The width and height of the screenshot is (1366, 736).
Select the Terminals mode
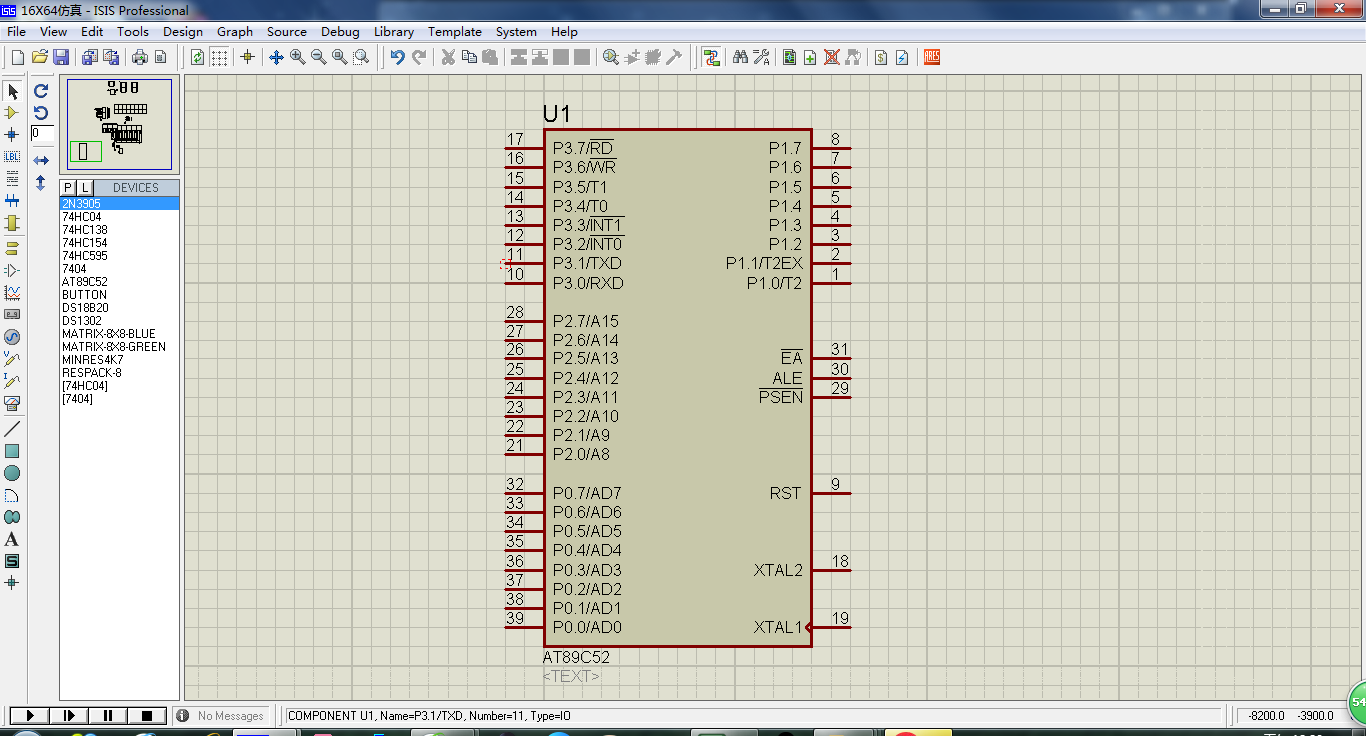(12, 248)
